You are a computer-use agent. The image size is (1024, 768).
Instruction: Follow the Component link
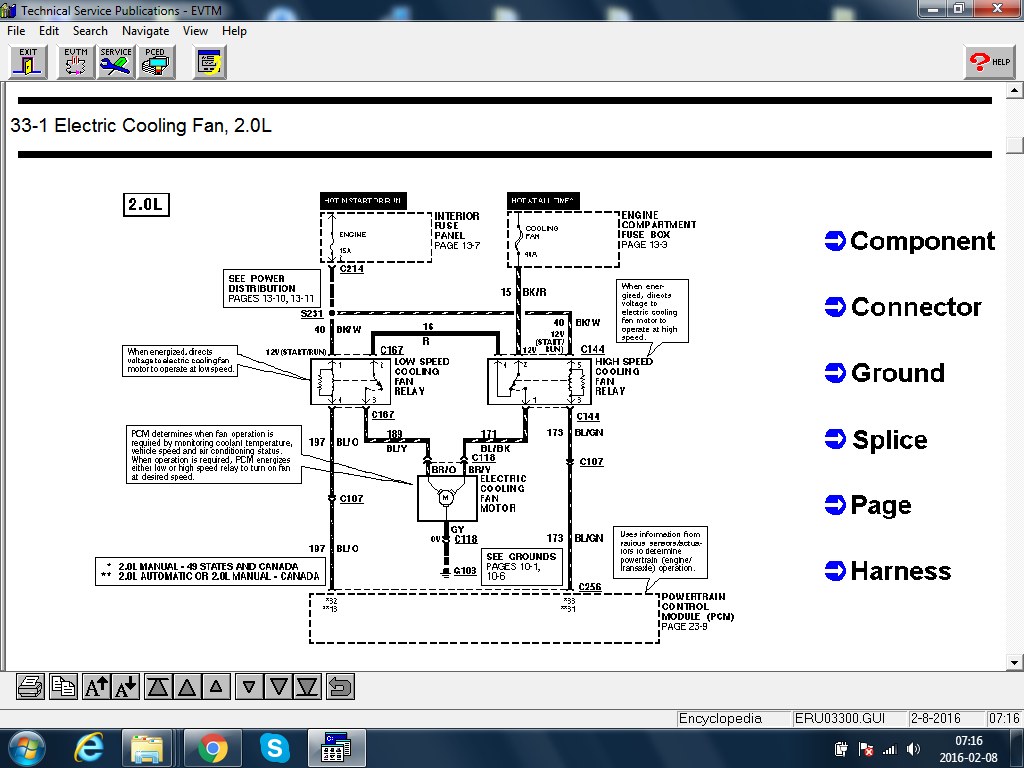(910, 241)
